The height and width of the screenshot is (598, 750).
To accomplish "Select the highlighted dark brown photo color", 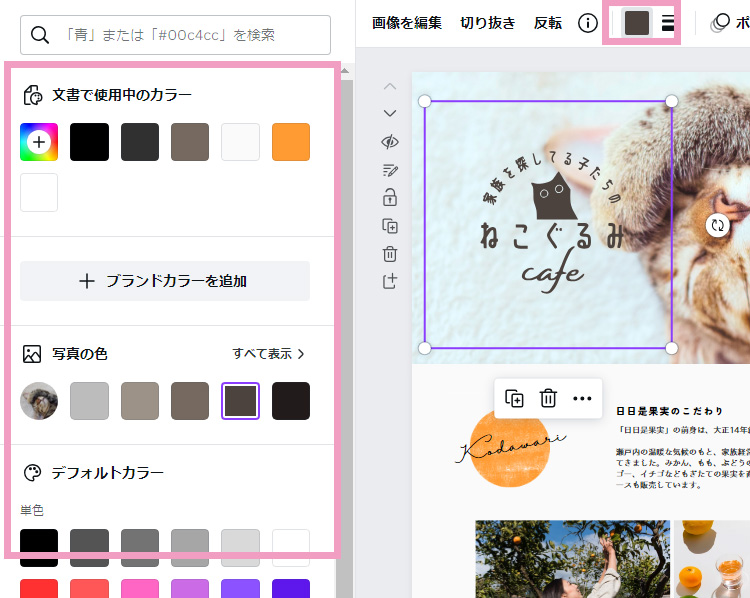I will [x=240, y=401].
